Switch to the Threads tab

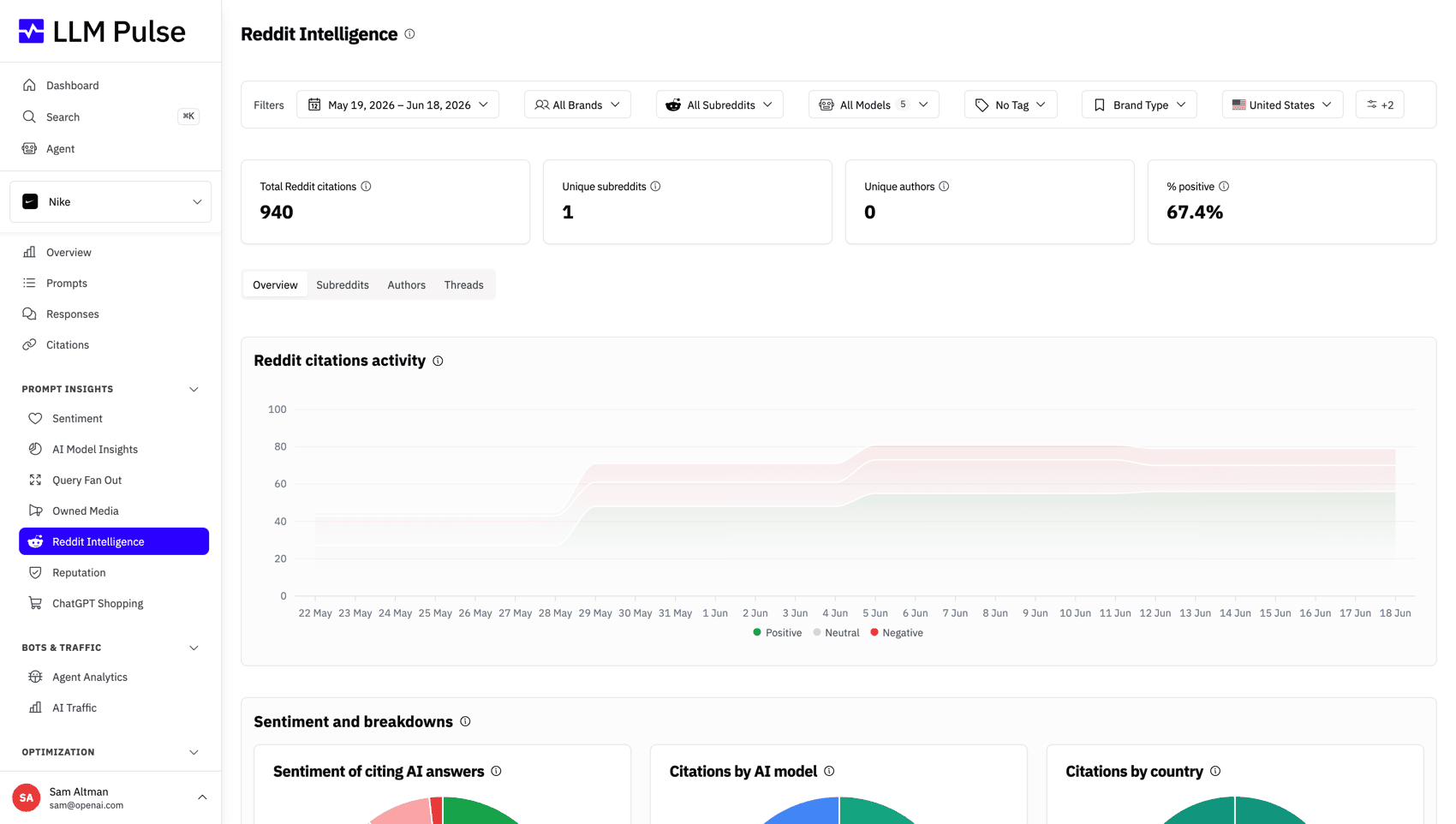click(x=463, y=284)
